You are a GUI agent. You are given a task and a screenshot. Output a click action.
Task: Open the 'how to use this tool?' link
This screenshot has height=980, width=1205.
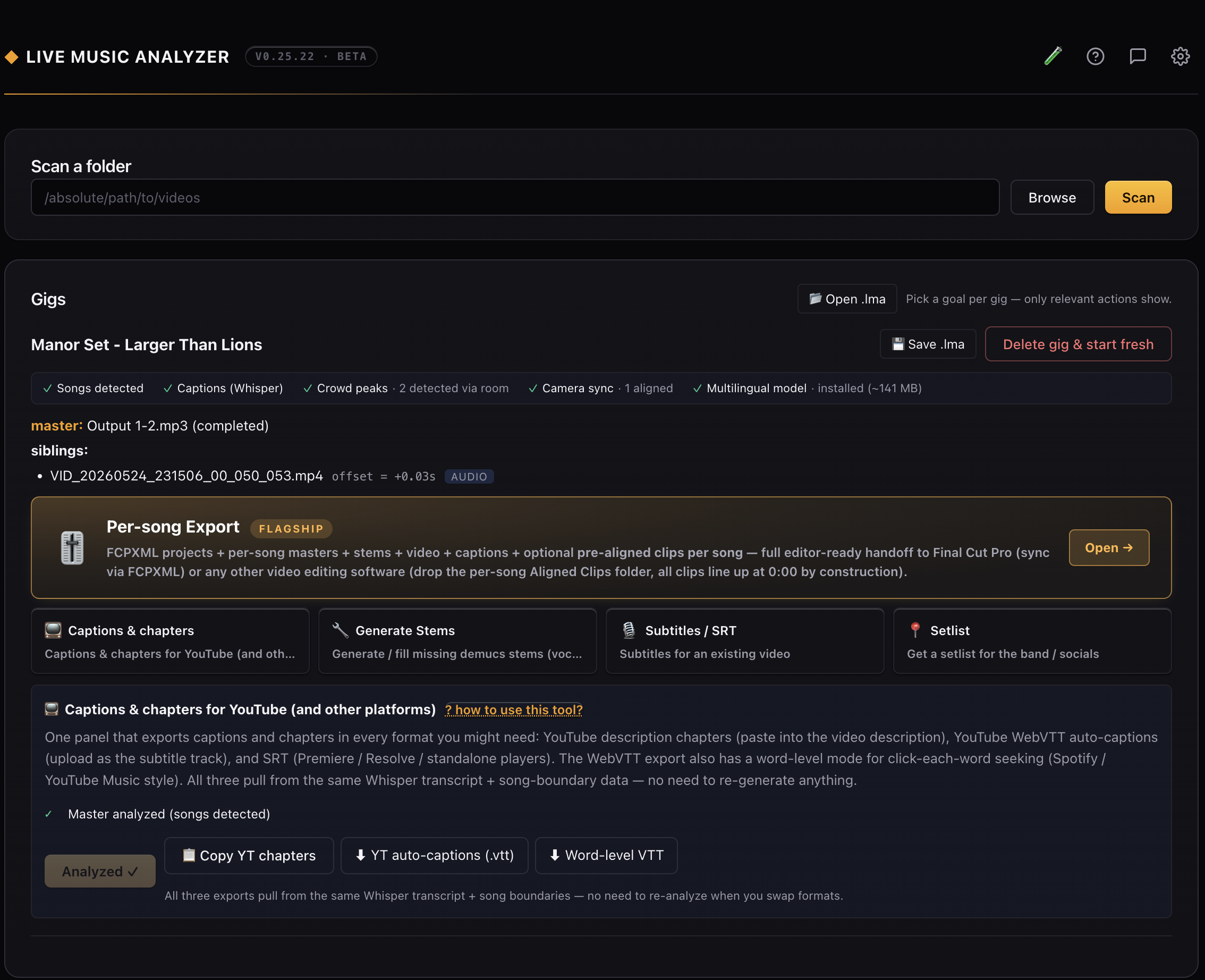pos(513,709)
